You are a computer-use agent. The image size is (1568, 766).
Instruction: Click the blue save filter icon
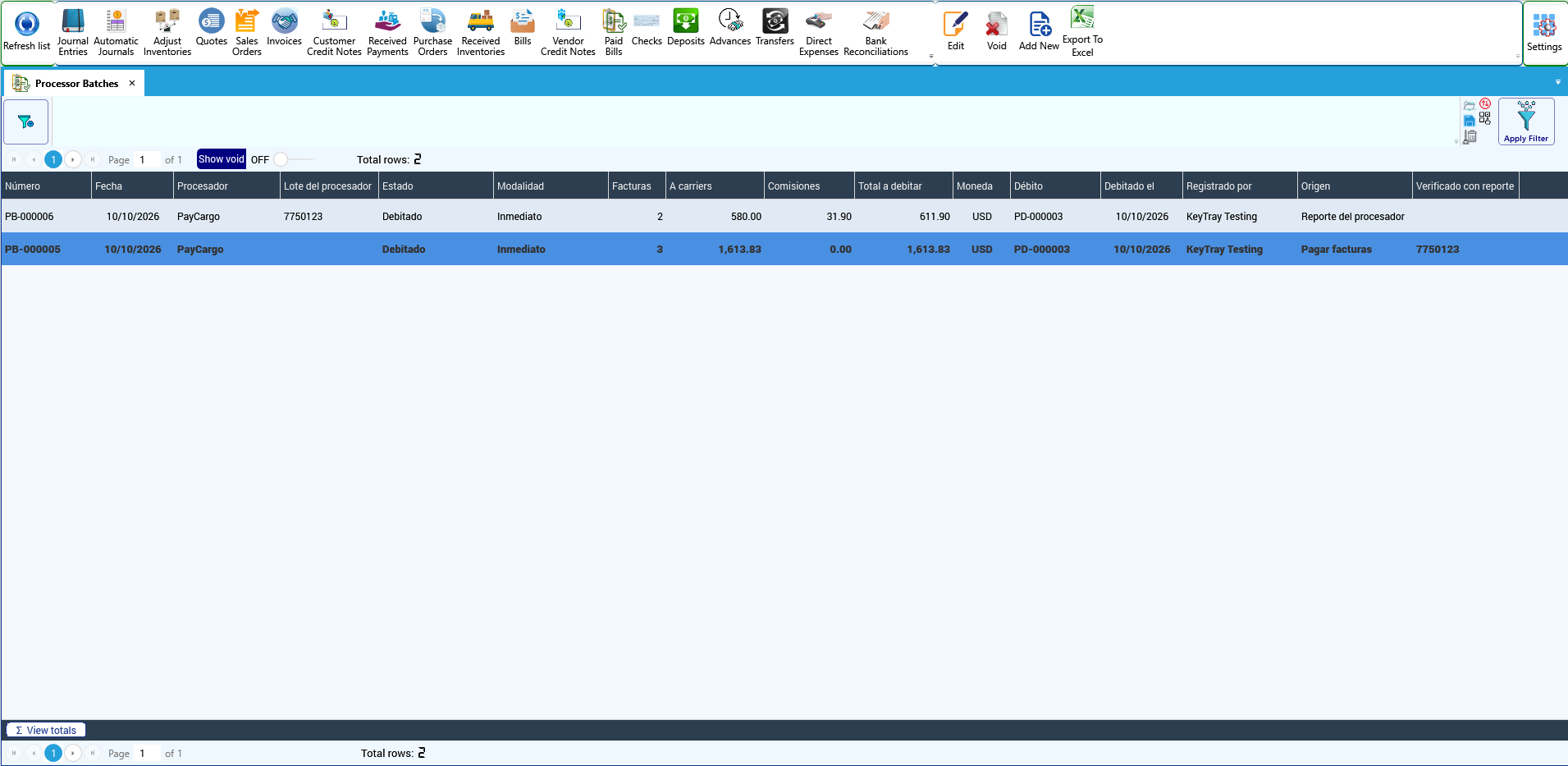(x=1470, y=121)
